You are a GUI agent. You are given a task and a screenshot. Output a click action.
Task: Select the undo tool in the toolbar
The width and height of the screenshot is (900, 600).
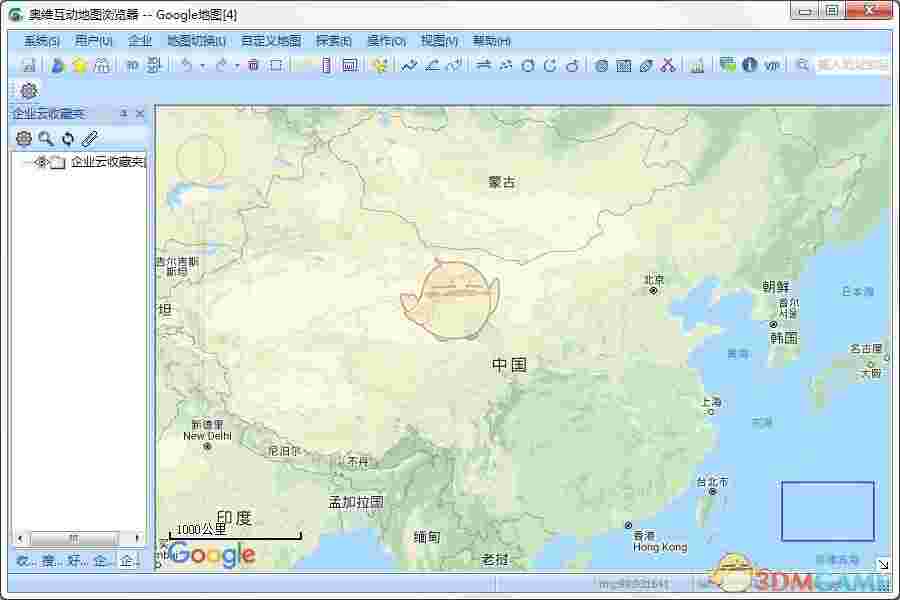(187, 65)
